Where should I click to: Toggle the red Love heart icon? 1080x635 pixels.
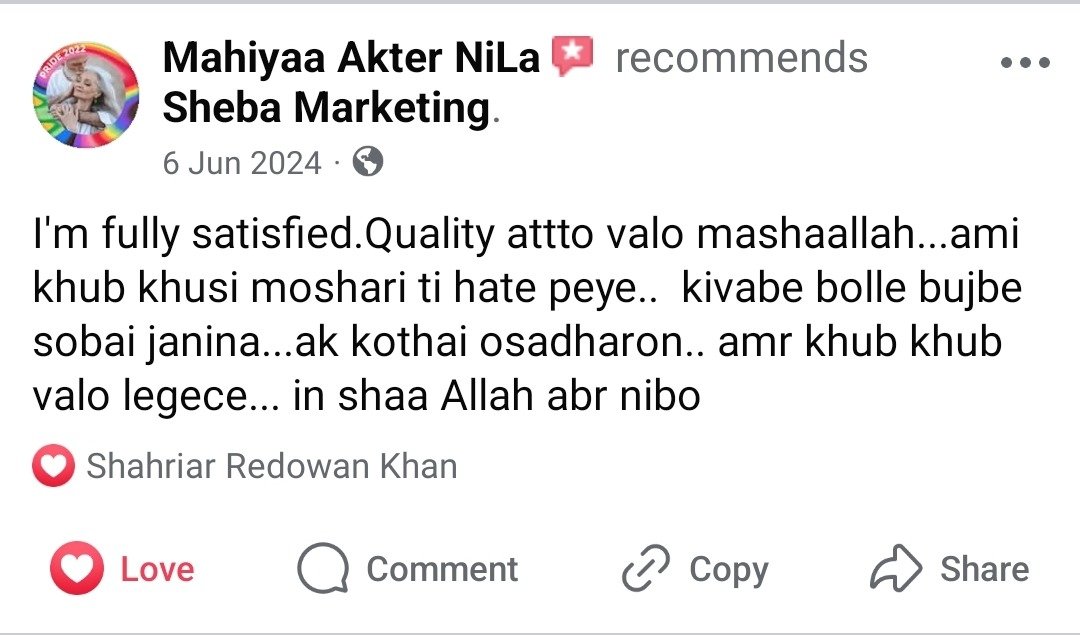(x=76, y=569)
